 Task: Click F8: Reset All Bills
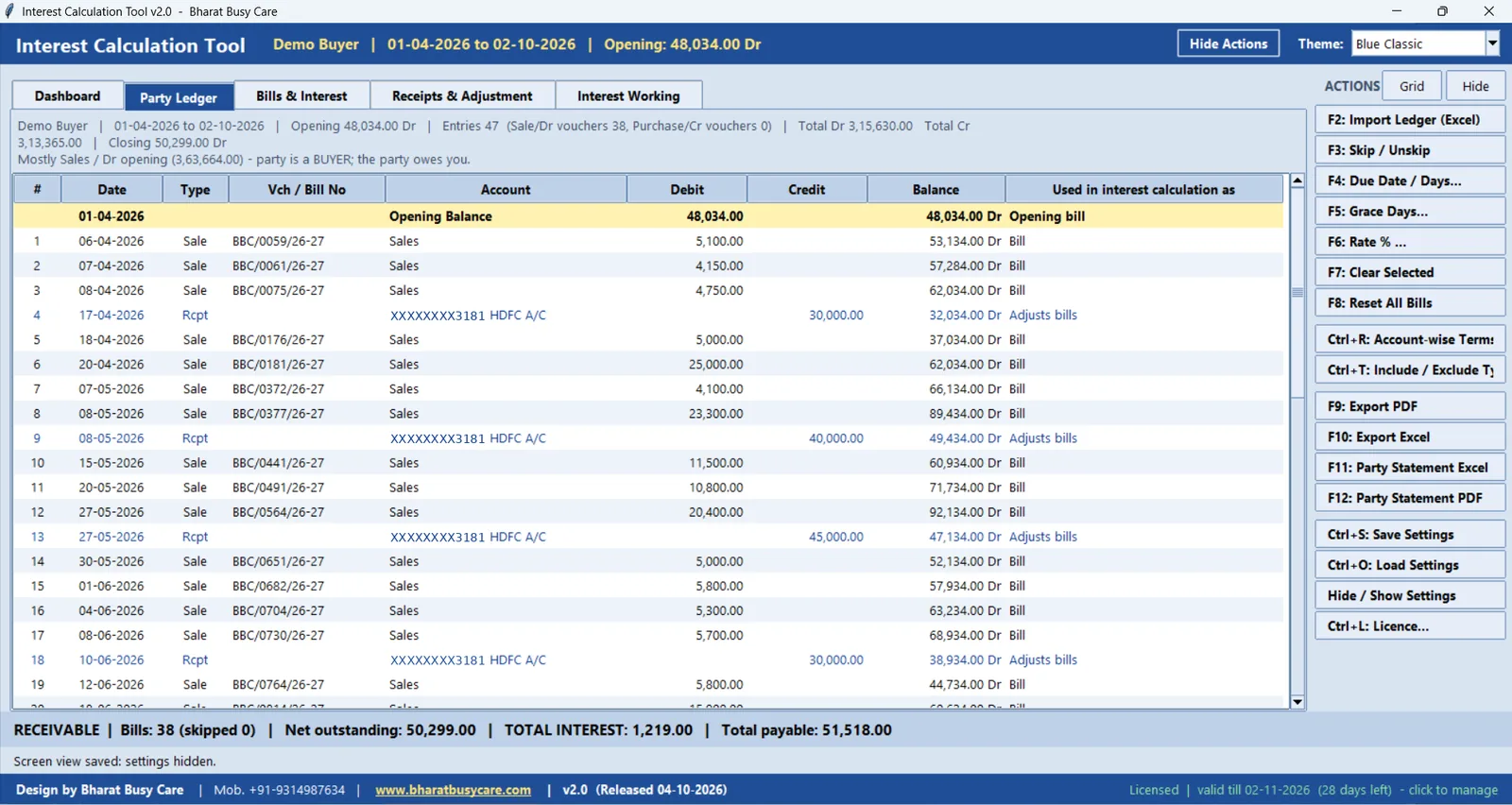pyautogui.click(x=1410, y=302)
